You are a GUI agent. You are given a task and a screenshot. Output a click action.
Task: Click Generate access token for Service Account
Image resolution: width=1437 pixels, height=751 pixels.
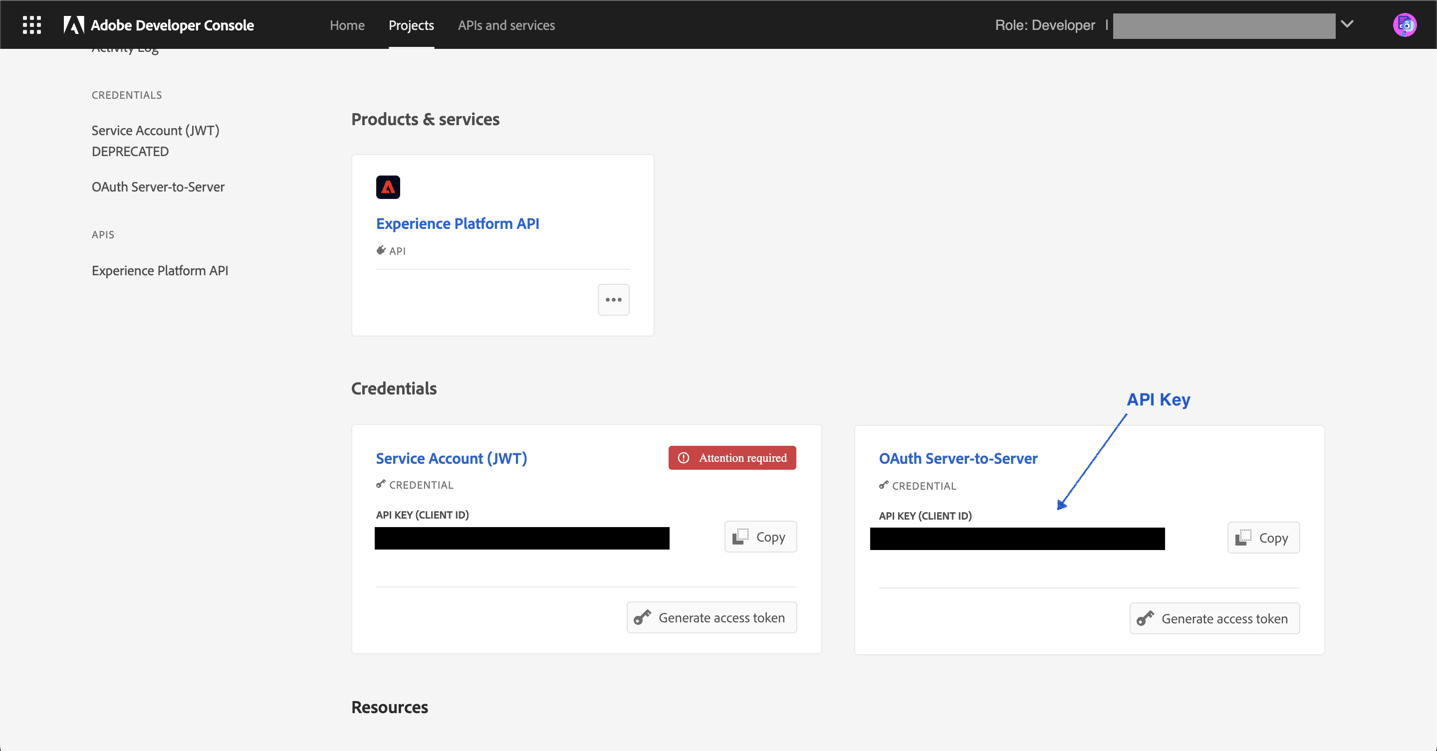point(711,617)
